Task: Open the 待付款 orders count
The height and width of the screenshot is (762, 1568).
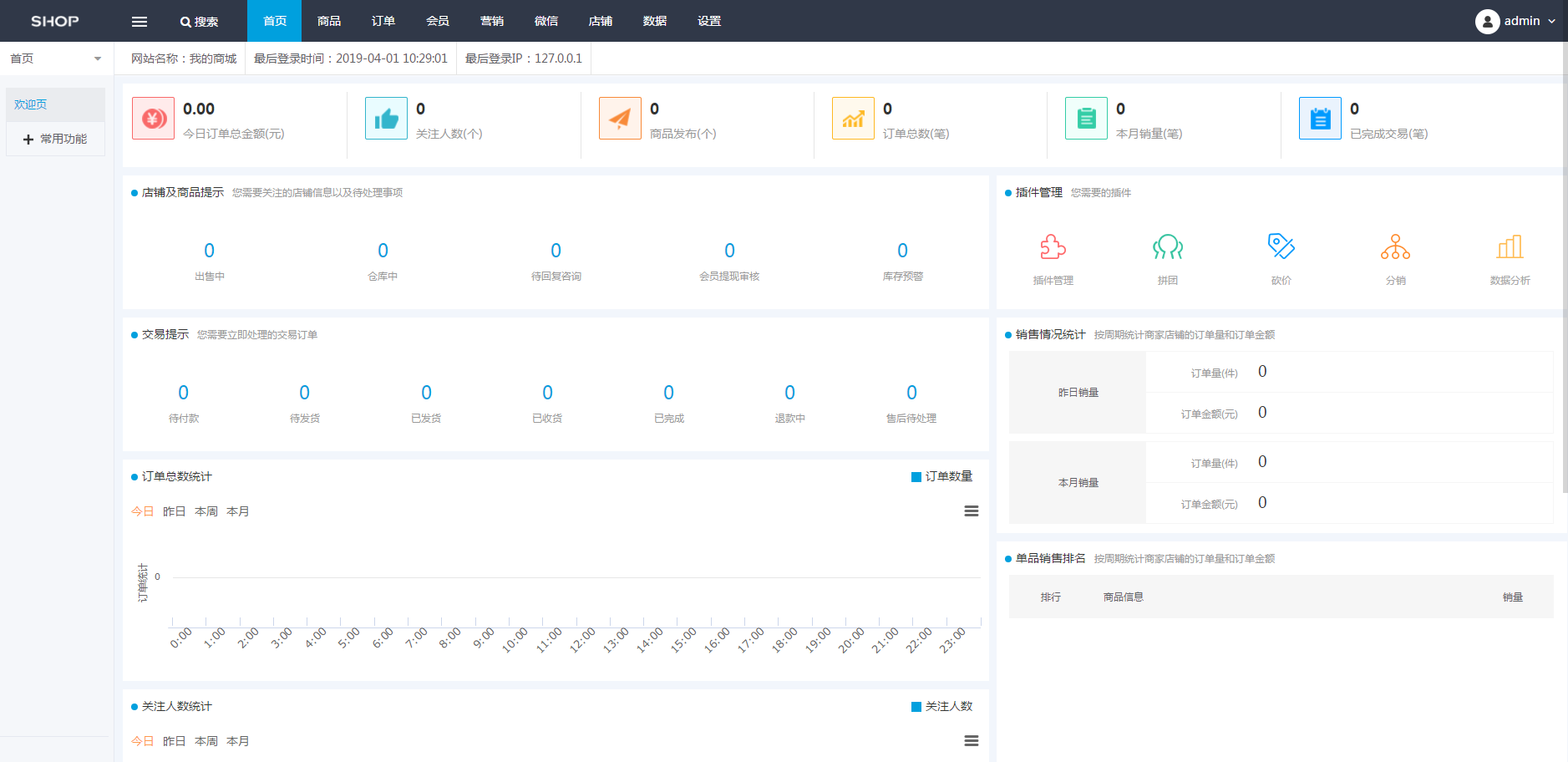Action: [184, 393]
